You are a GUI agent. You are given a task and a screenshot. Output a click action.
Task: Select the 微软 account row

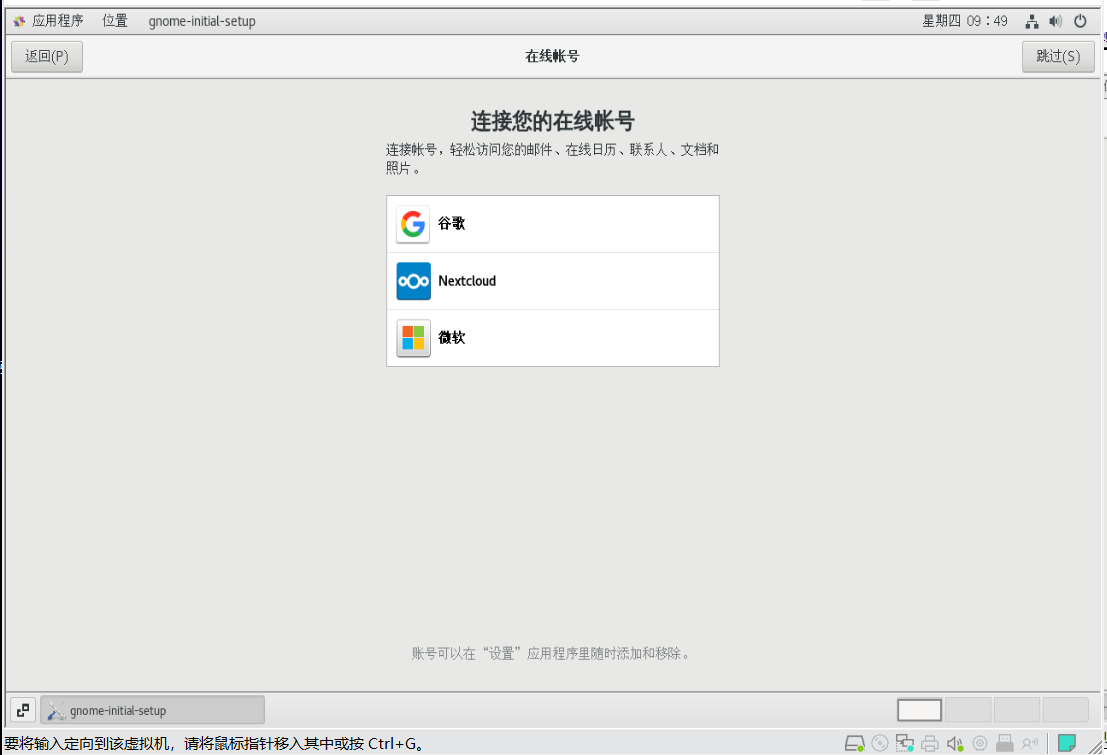coord(553,338)
